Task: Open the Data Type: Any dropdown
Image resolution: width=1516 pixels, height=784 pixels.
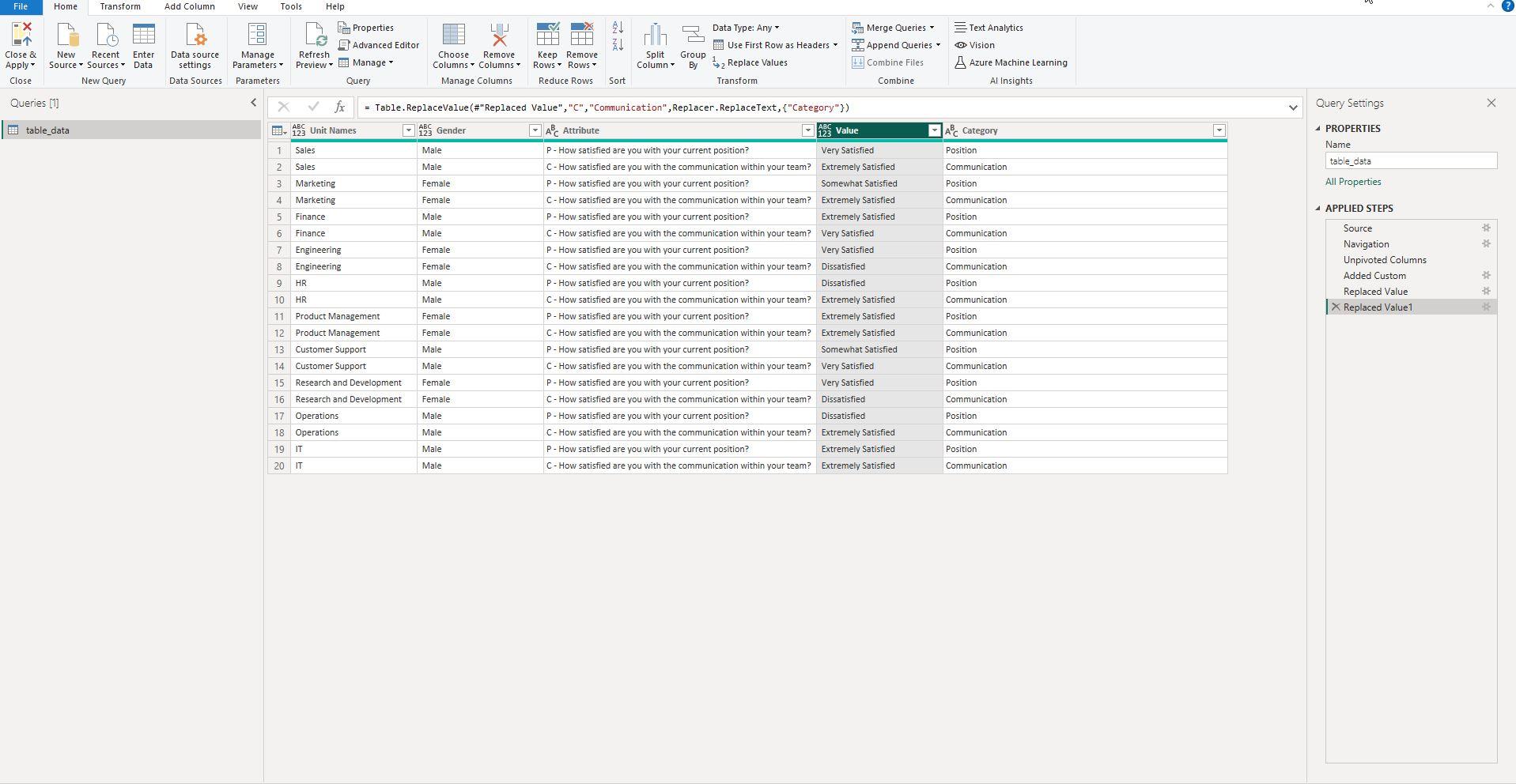Action: coord(746,28)
